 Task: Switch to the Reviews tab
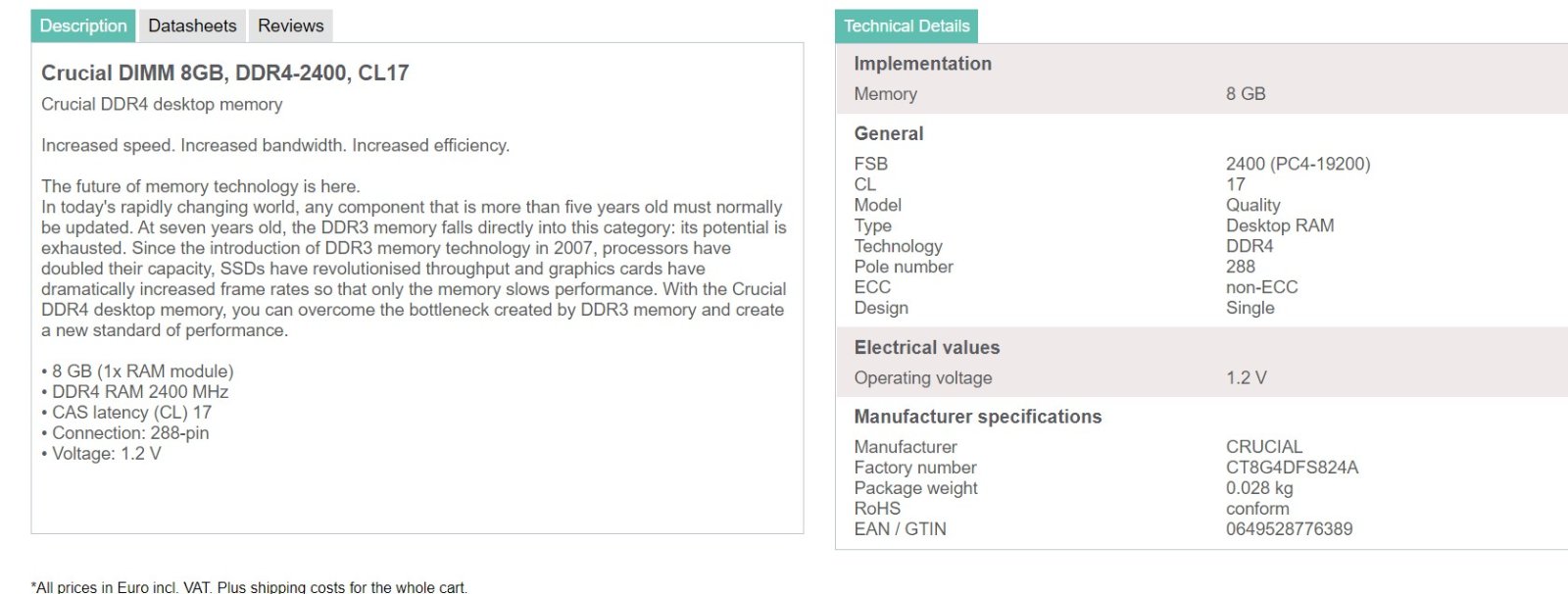click(290, 26)
